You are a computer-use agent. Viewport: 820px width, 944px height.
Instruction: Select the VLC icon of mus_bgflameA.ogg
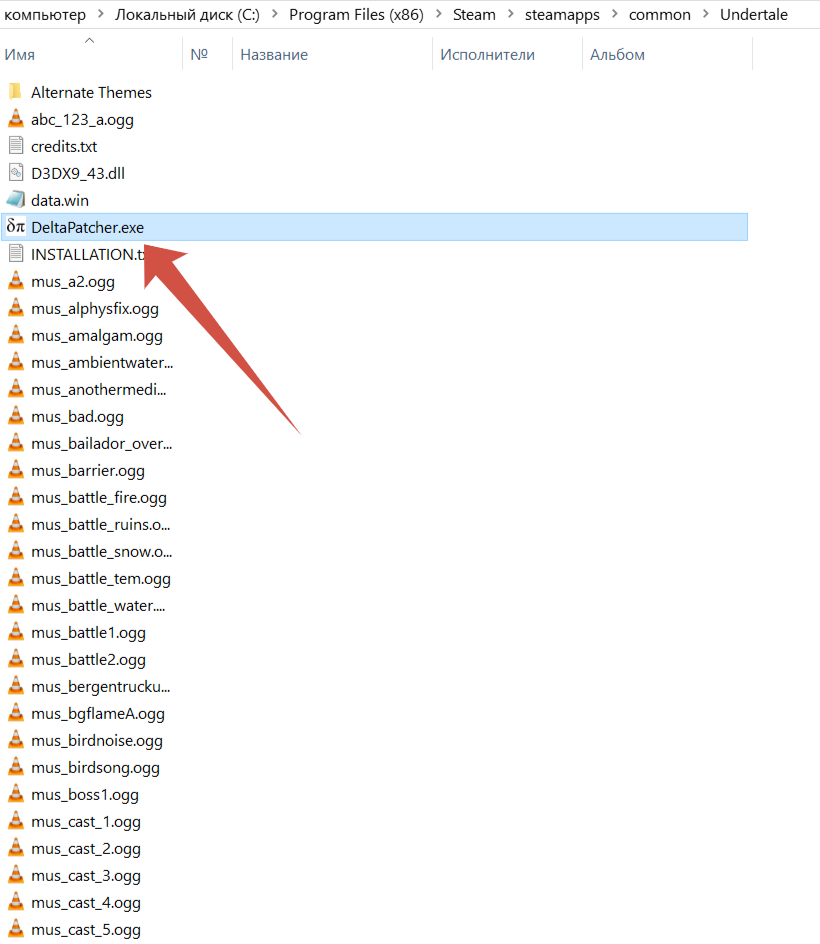click(16, 712)
